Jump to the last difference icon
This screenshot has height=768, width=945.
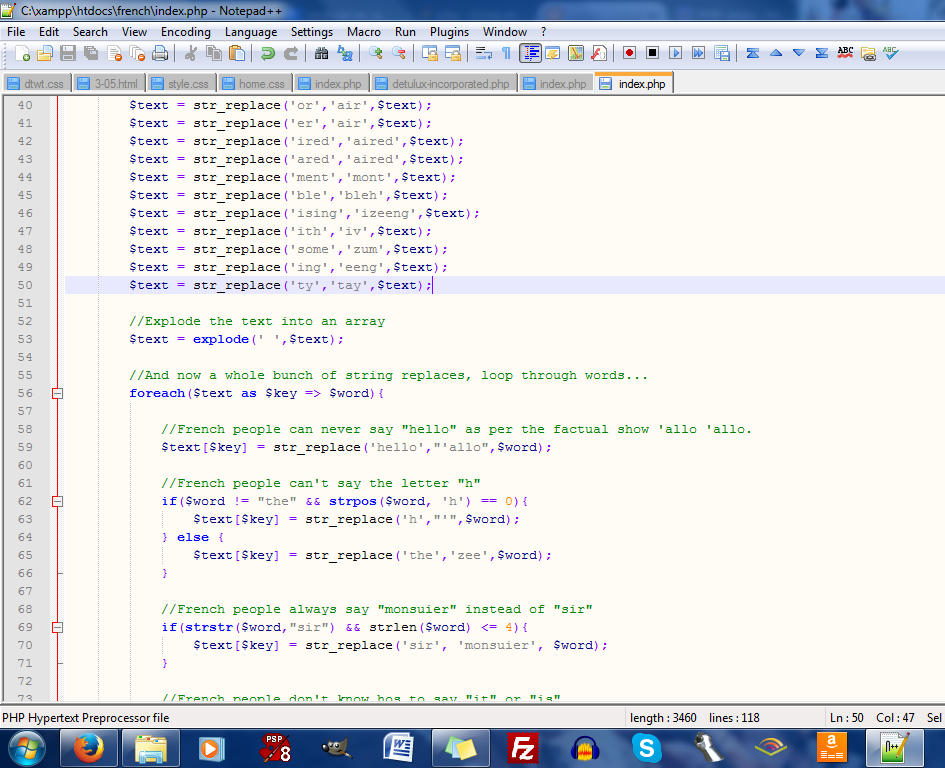coord(821,54)
